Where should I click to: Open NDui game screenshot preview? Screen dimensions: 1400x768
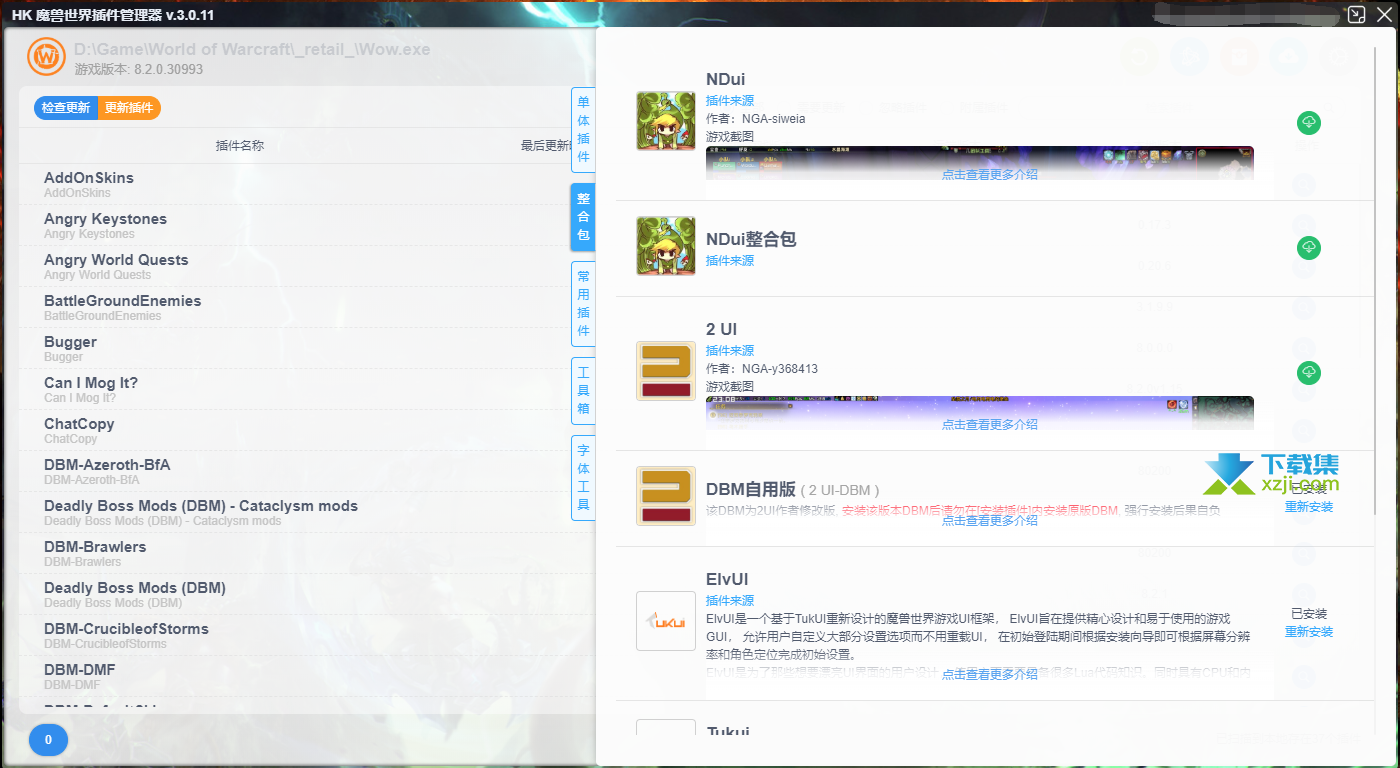coord(980,163)
